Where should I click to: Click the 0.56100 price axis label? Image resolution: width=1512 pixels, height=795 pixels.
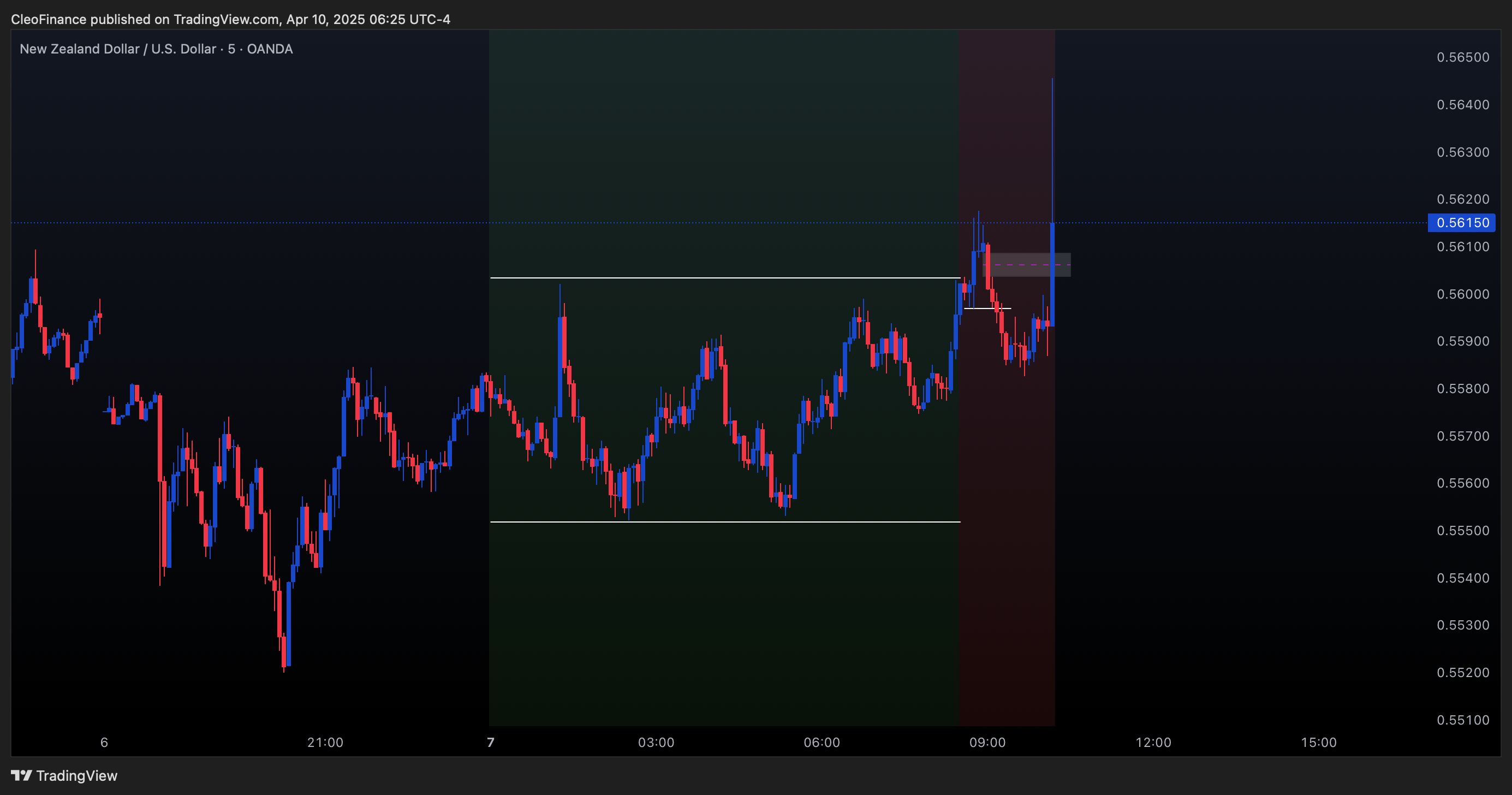click(1463, 247)
